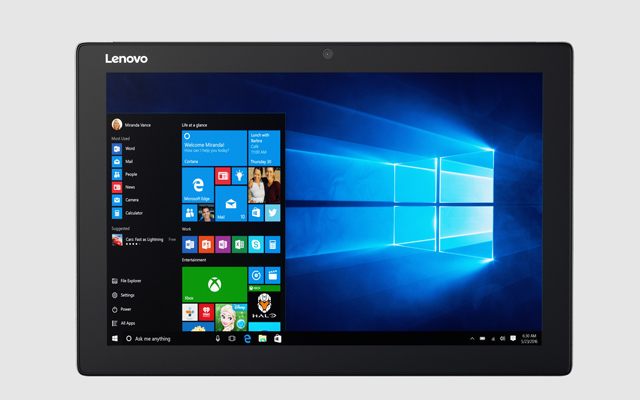
Task: Open the Movies & TV clapperboard tile
Action: pyautogui.click(x=273, y=276)
